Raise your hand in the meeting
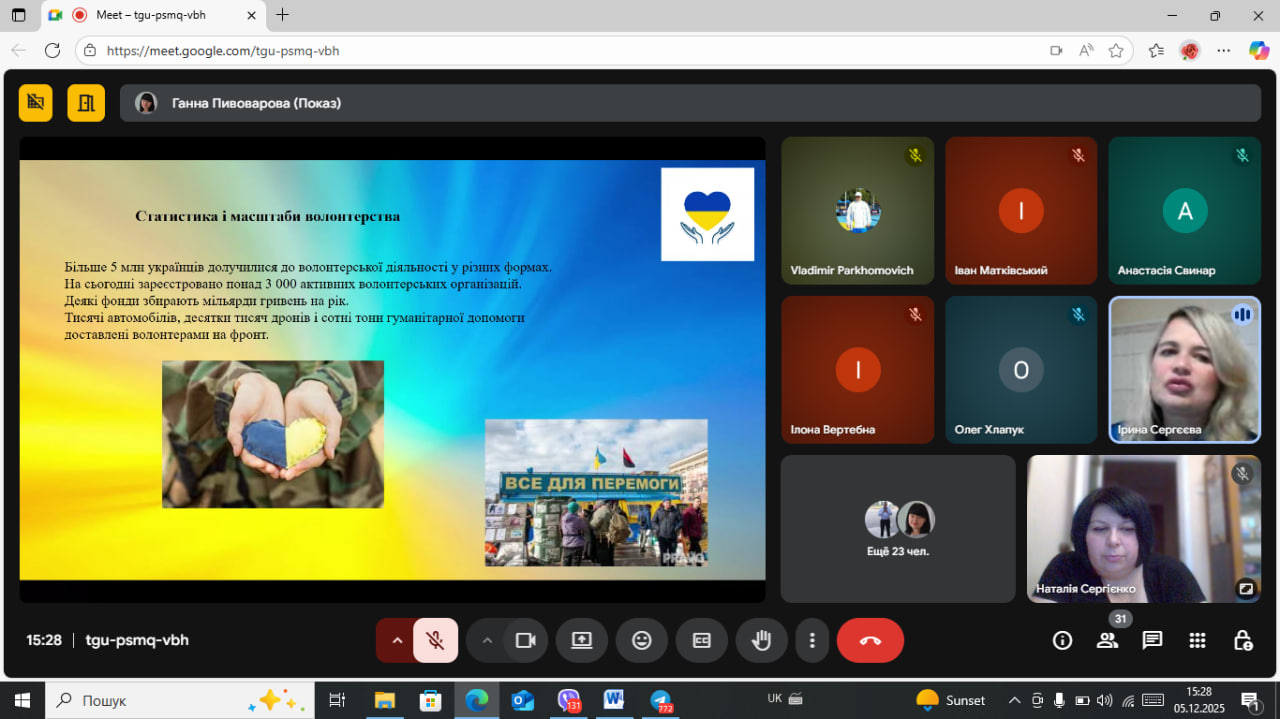The height and width of the screenshot is (719, 1280). (x=761, y=640)
